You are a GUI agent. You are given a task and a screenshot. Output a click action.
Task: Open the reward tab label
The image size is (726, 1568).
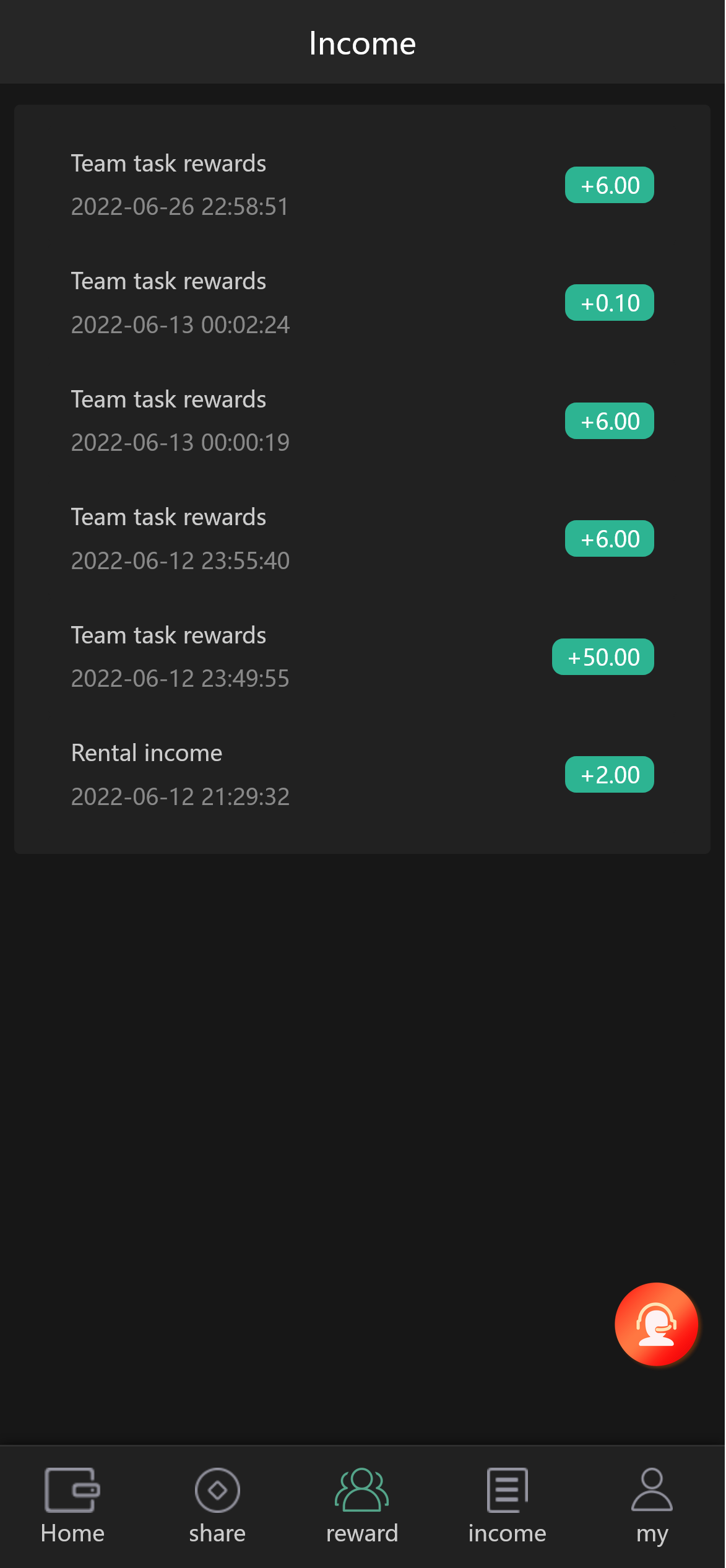(x=362, y=1533)
